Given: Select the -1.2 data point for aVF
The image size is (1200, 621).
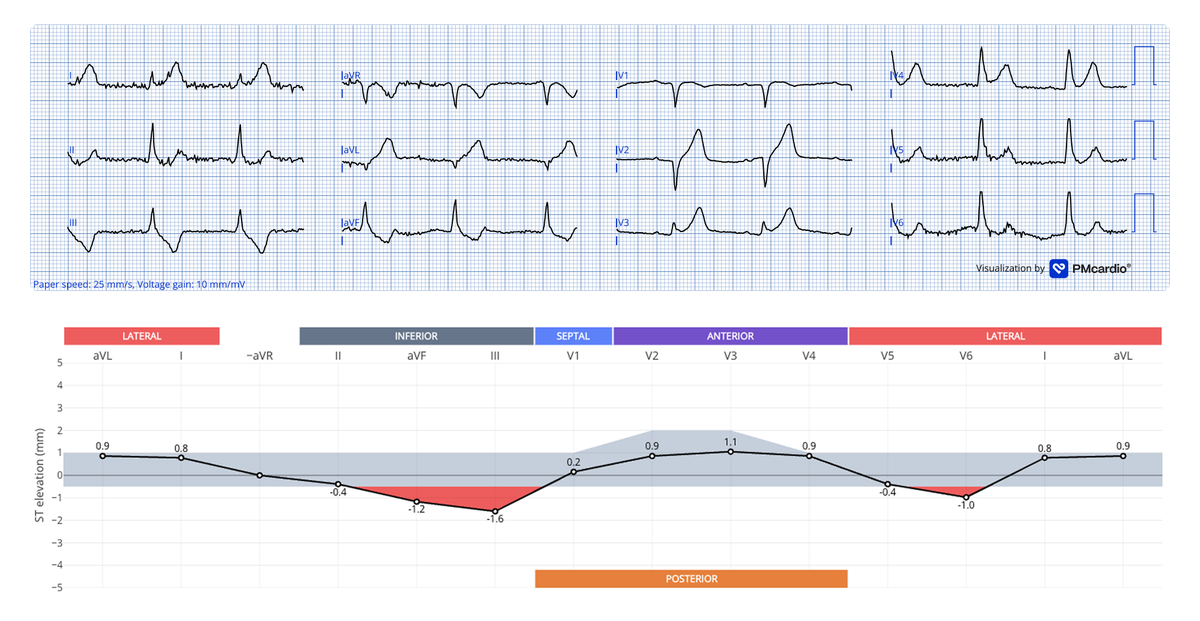Looking at the screenshot, I should pyautogui.click(x=417, y=502).
